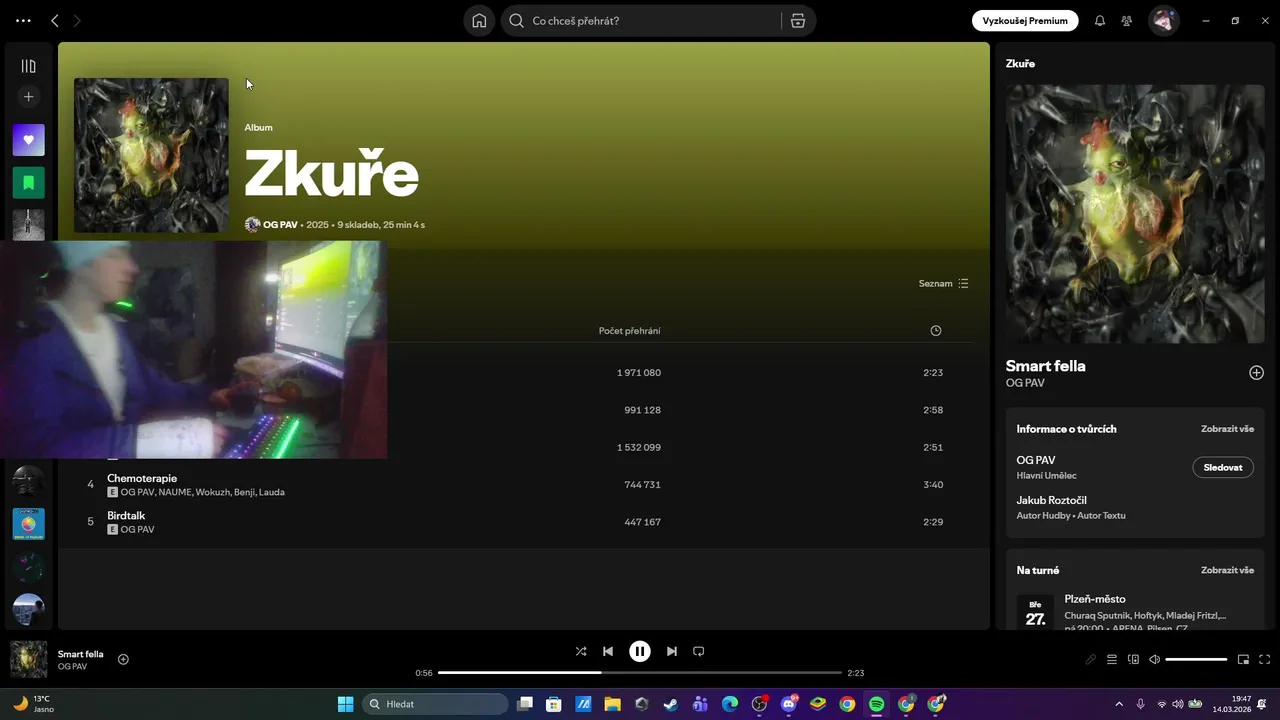
Task: Skip to previous track
Action: [608, 651]
